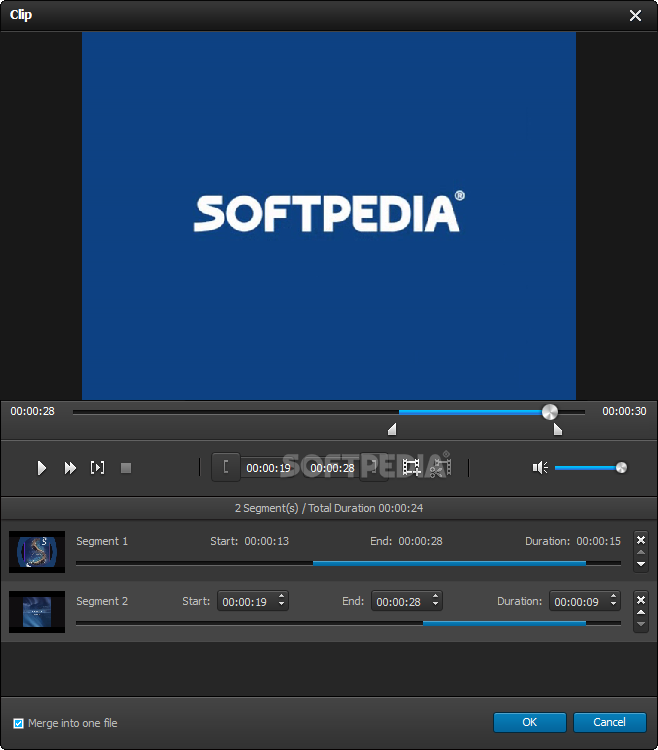Image resolution: width=658 pixels, height=750 pixels.
Task: Click the Segment 2 label text
Action: 102,601
